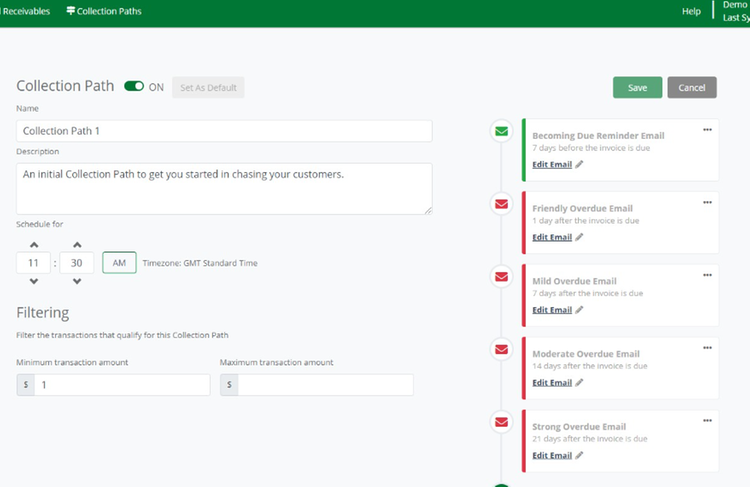Screen dimensions: 750x487
Task: Increase the schedule minutes with up arrow
Action: (76, 245)
